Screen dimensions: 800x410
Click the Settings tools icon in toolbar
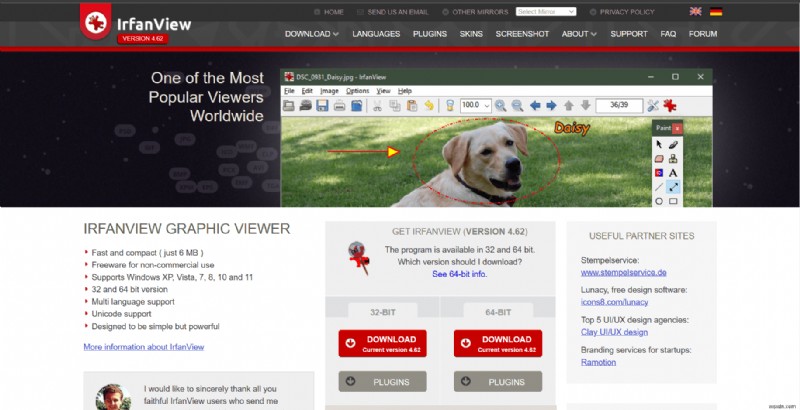pyautogui.click(x=653, y=106)
